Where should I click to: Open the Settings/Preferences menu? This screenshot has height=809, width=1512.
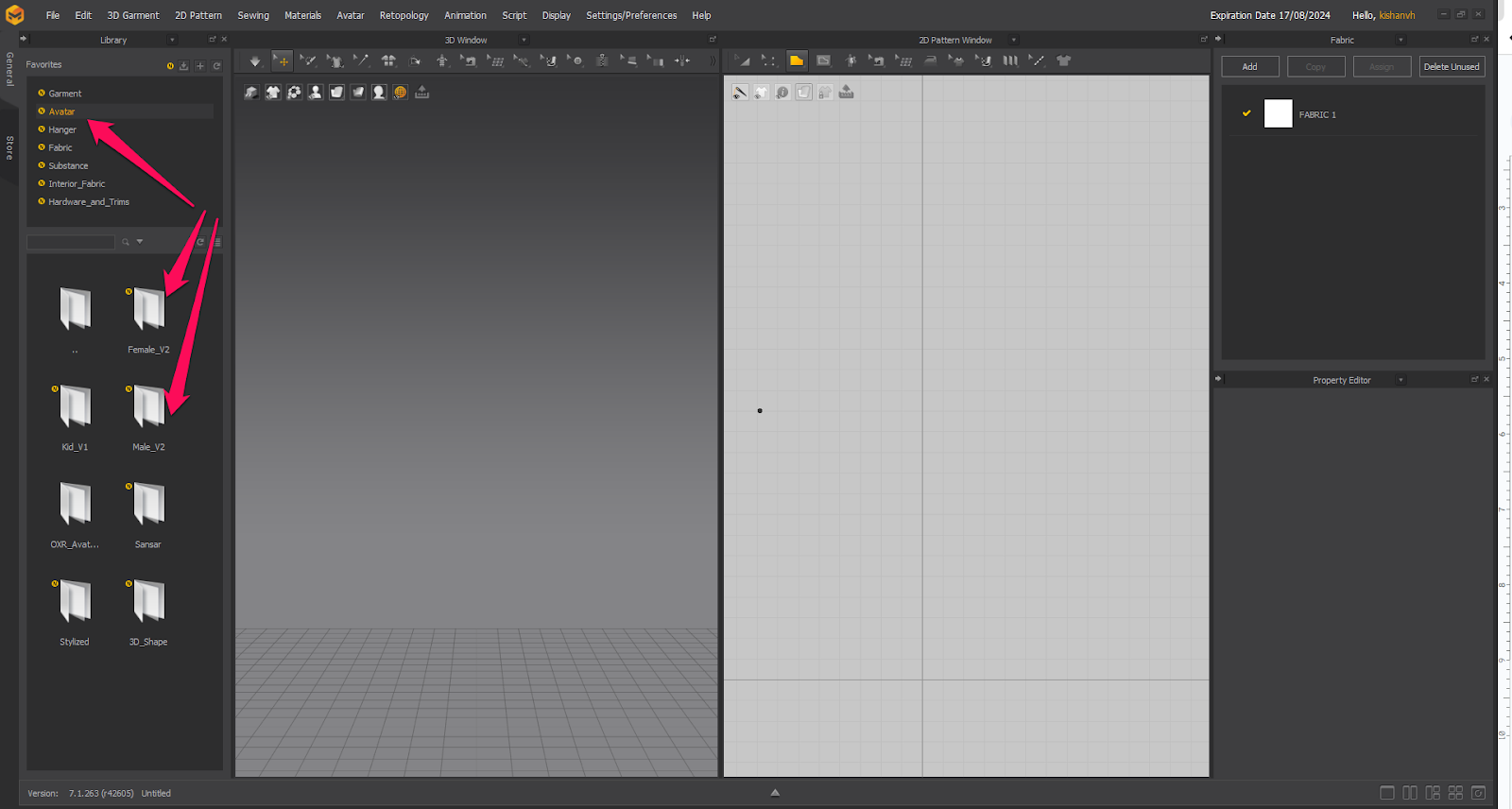[x=631, y=15]
